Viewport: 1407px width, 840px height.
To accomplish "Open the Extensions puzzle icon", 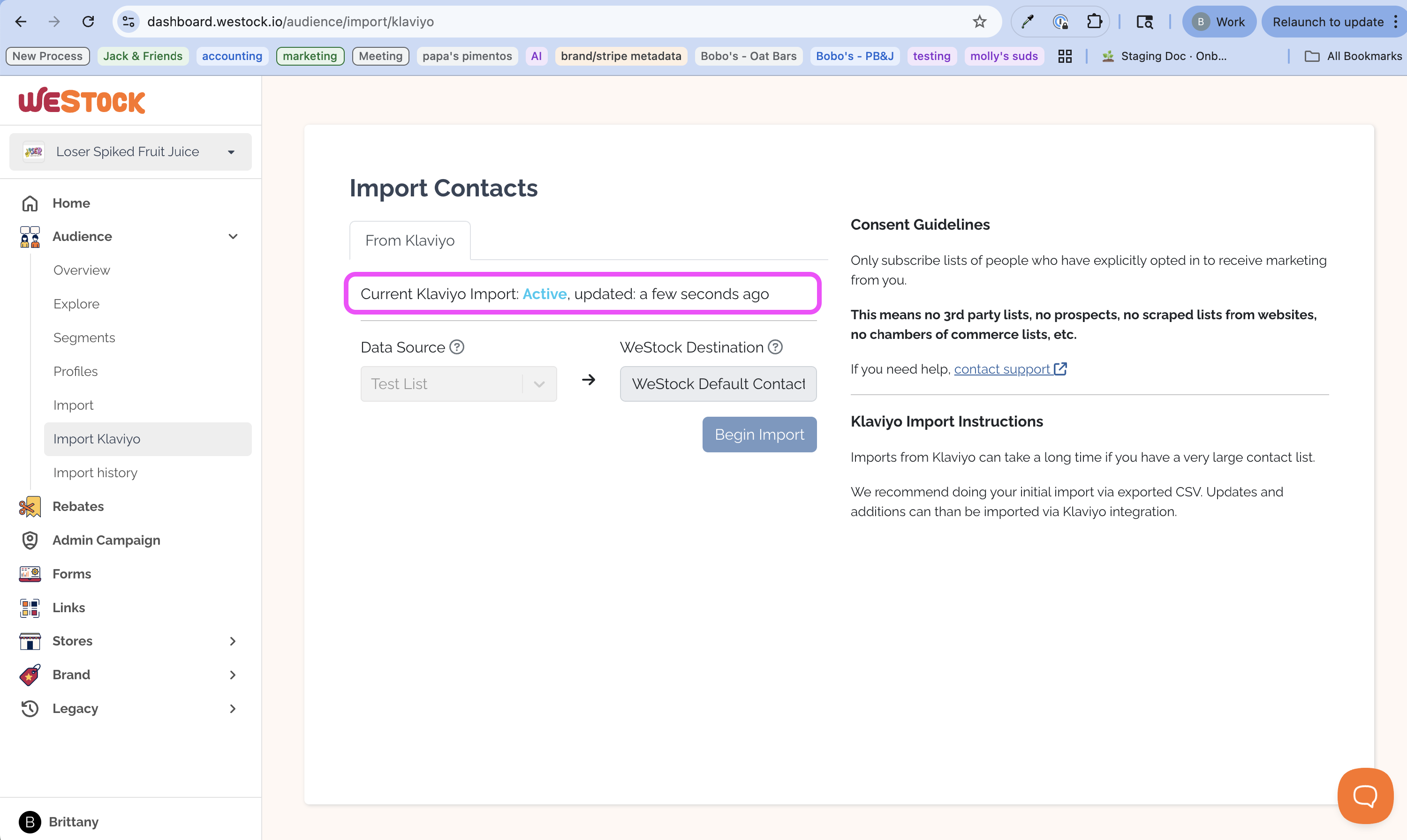I will [x=1095, y=22].
